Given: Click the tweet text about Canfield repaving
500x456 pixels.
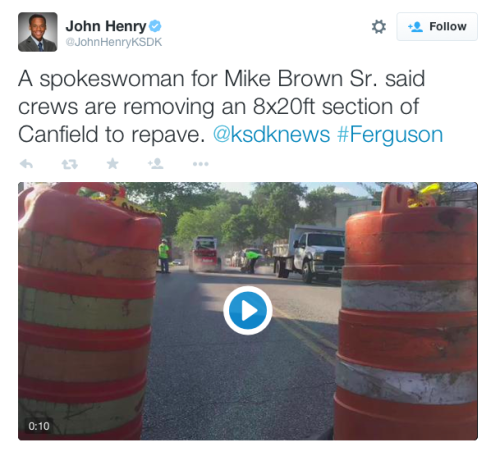Looking at the screenshot, I should (230, 107).
